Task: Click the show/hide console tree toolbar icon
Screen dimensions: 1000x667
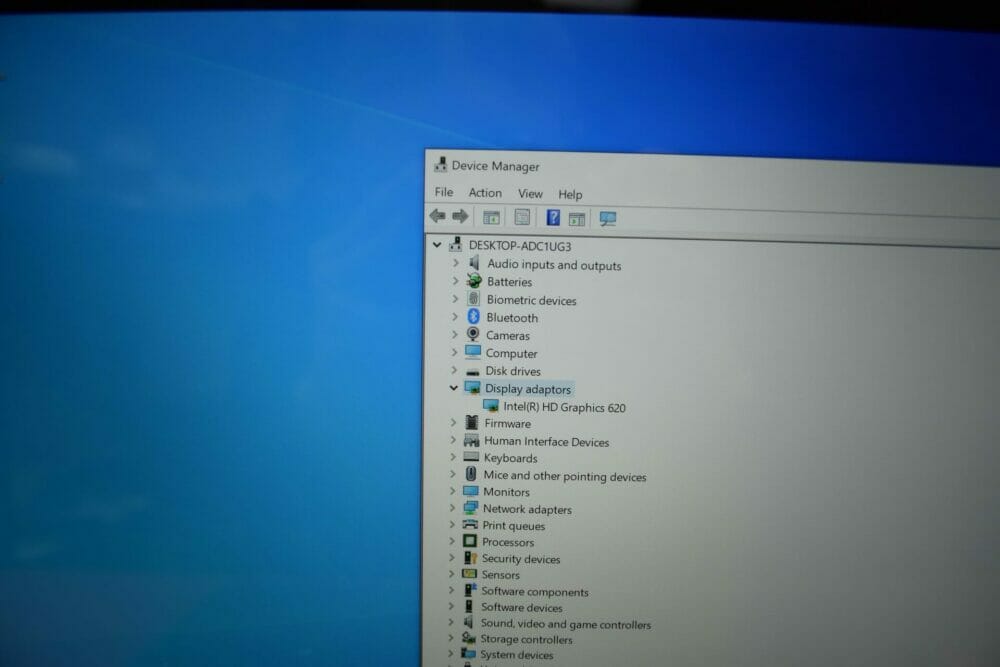Action: pyautogui.click(x=491, y=217)
